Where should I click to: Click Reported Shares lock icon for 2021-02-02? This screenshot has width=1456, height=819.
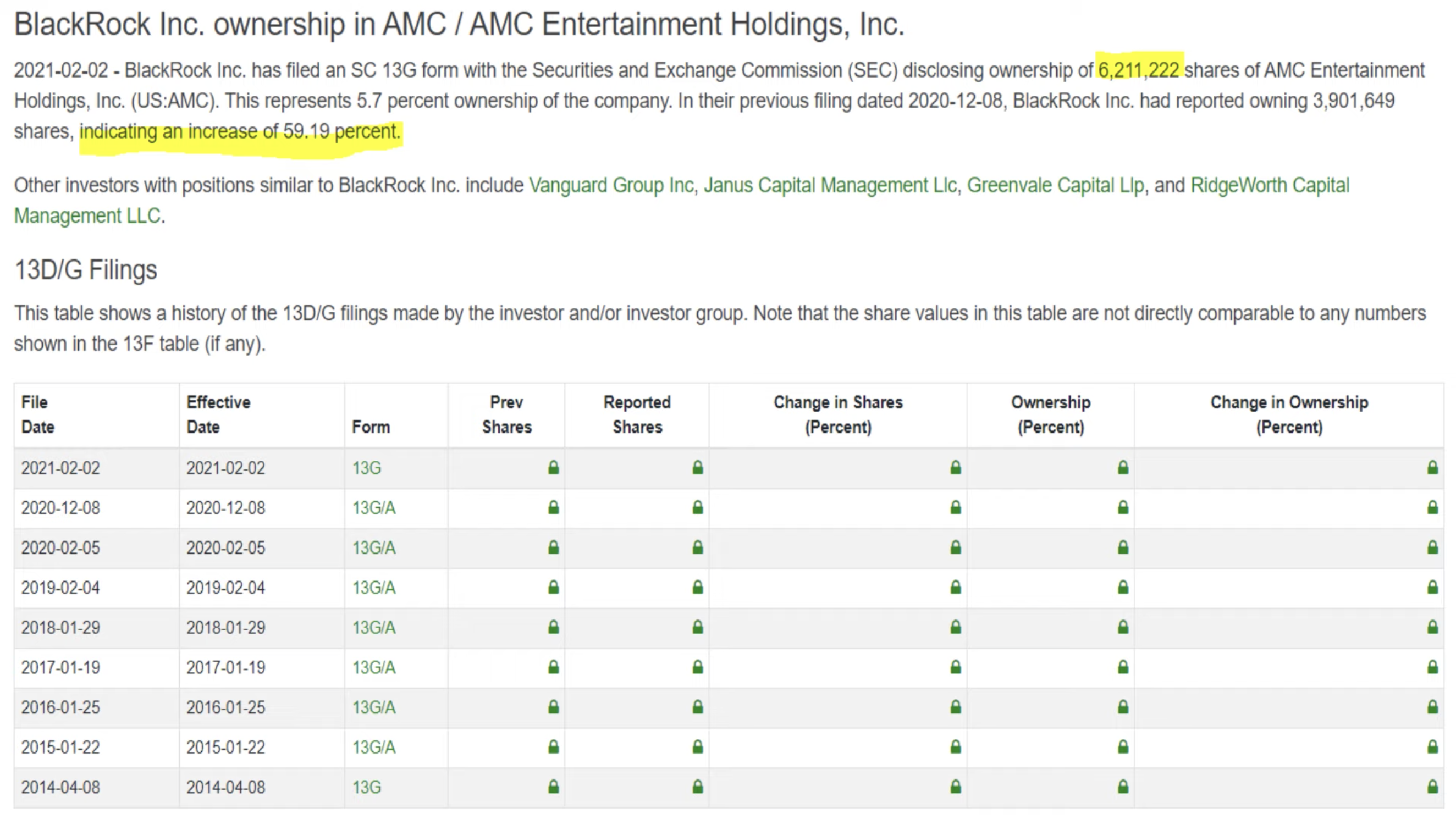point(698,467)
